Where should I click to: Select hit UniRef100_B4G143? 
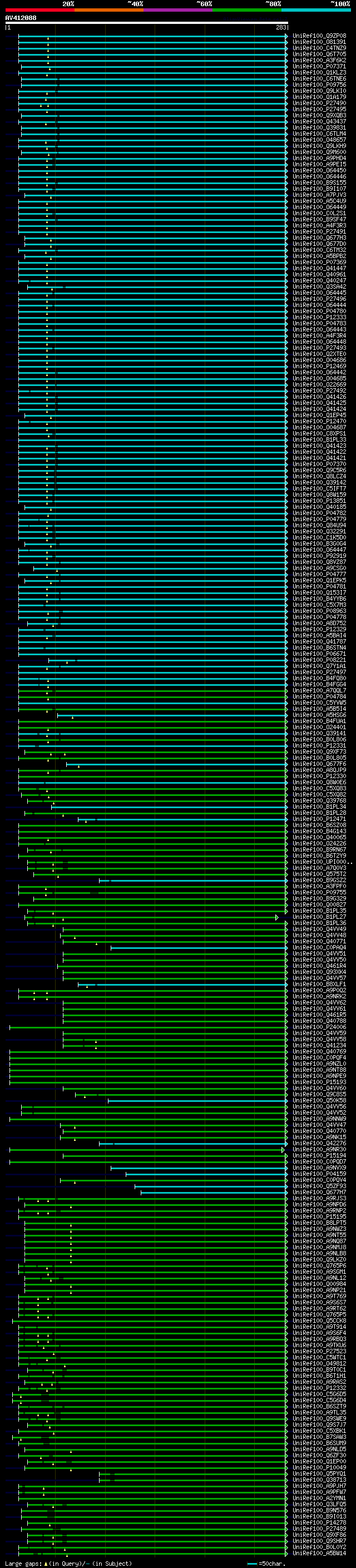pos(319,832)
